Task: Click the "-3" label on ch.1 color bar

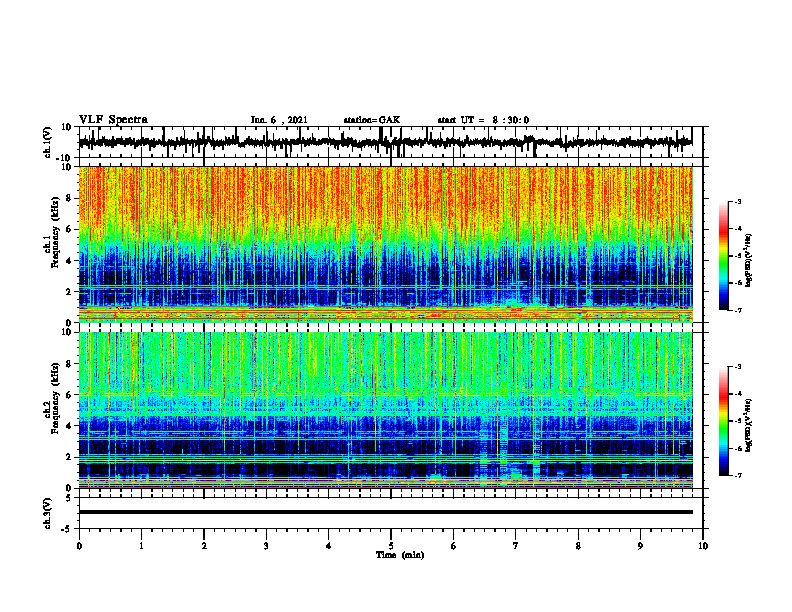Action: tap(737, 201)
